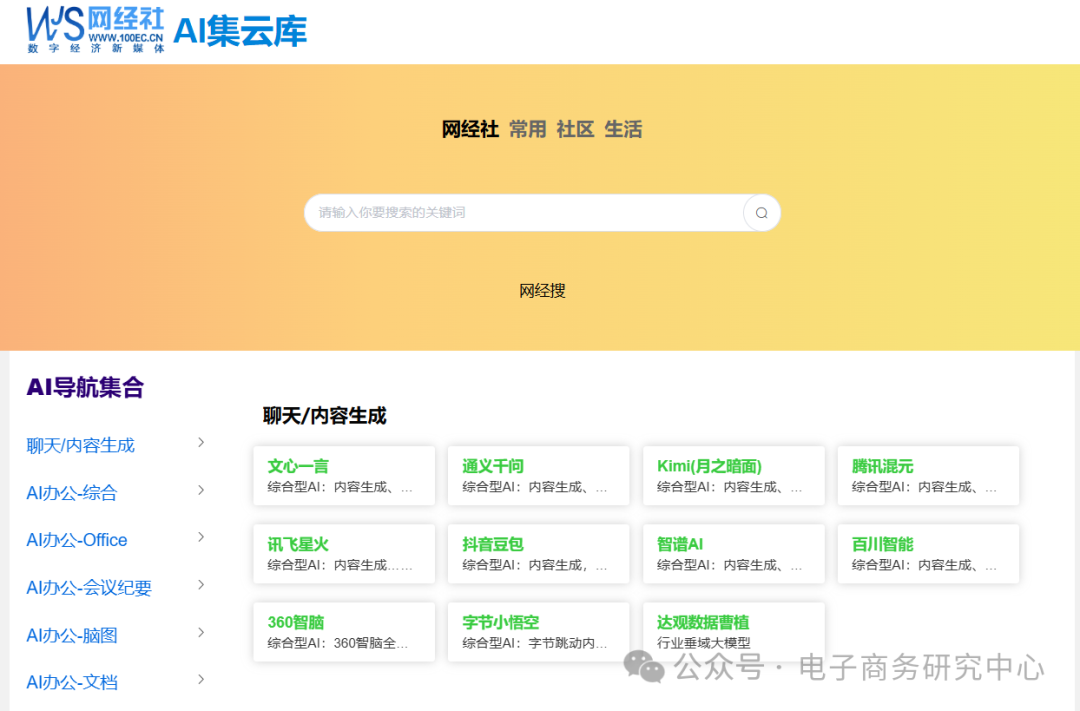
Task: Open the 通义千问 tool card
Action: 538,475
